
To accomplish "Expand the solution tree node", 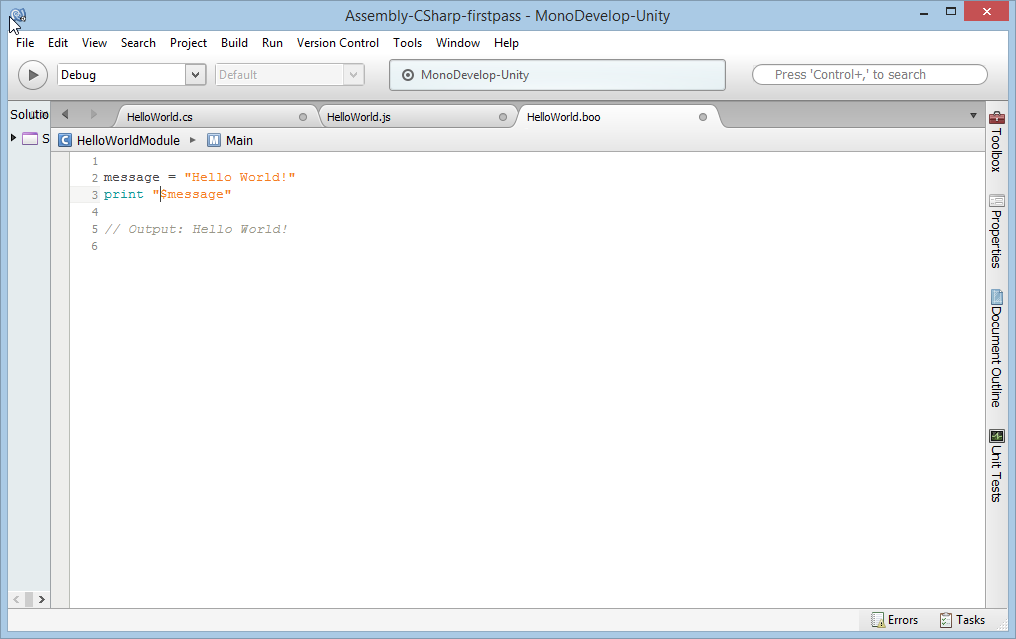I will click(13, 138).
